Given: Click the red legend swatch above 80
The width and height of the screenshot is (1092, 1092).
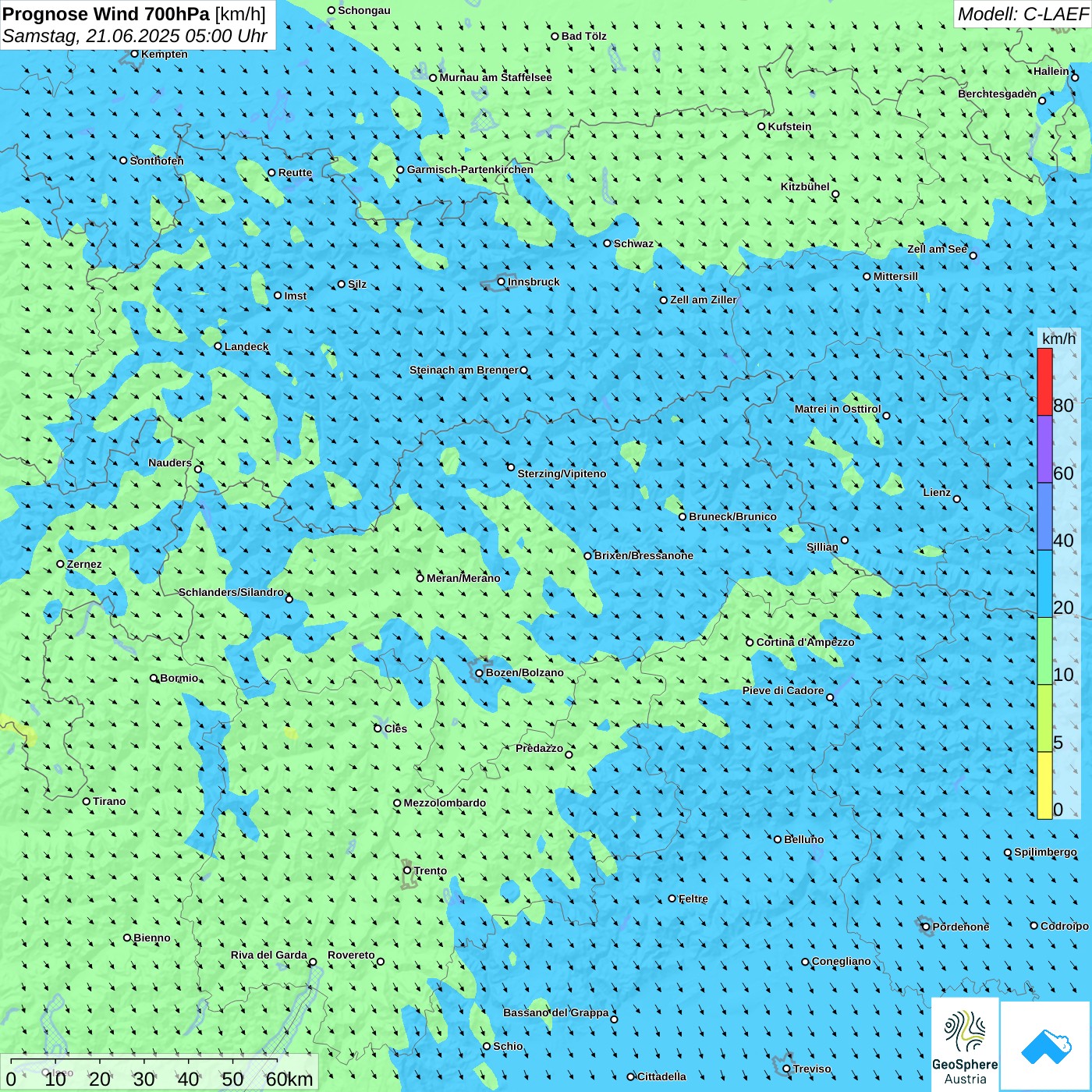Looking at the screenshot, I should [1044, 381].
